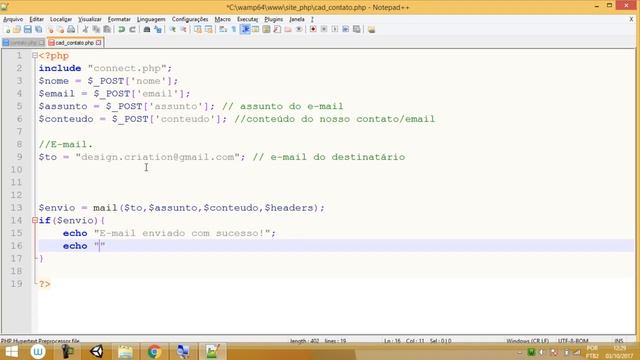This screenshot has height=360, width=640.
Task: Cut selection with the scissors icon
Action: (x=85, y=29)
